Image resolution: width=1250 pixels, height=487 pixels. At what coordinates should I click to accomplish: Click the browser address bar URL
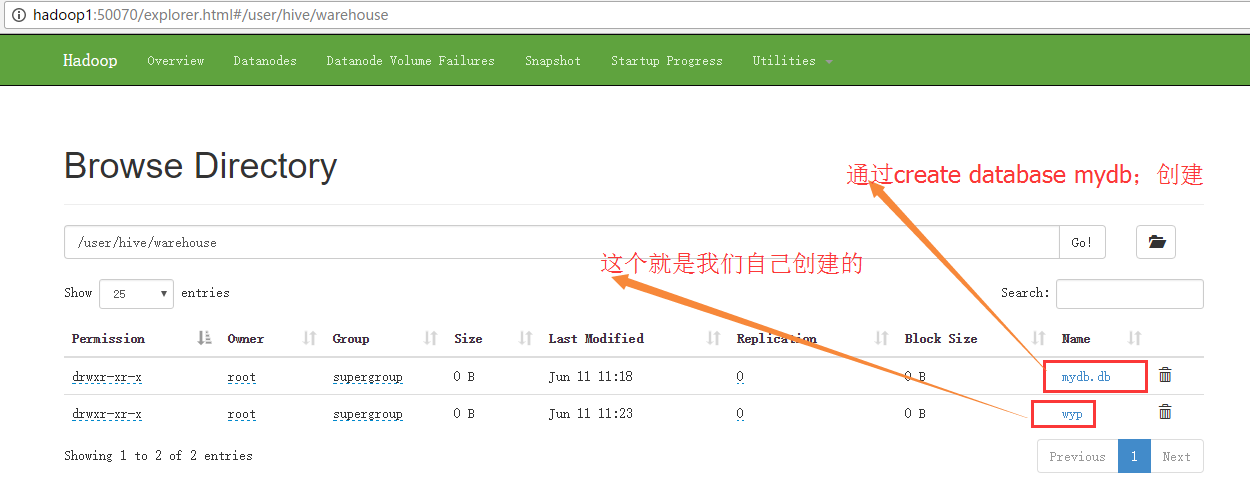211,15
